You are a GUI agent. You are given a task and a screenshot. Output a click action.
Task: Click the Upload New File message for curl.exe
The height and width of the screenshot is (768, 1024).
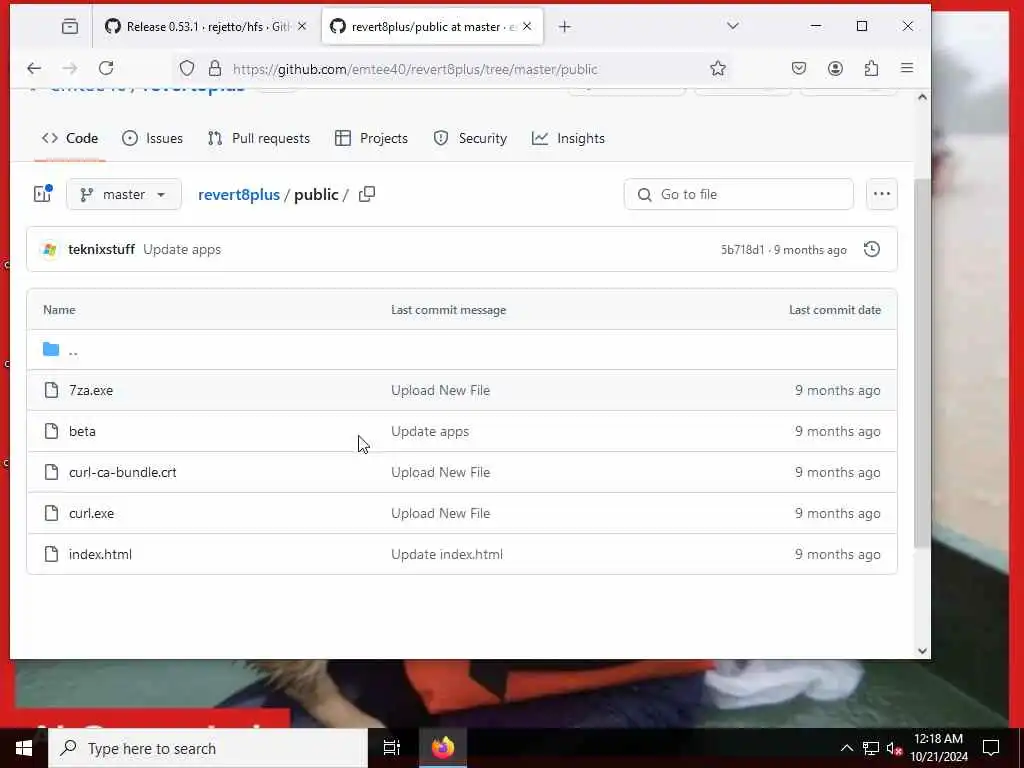coord(441,514)
